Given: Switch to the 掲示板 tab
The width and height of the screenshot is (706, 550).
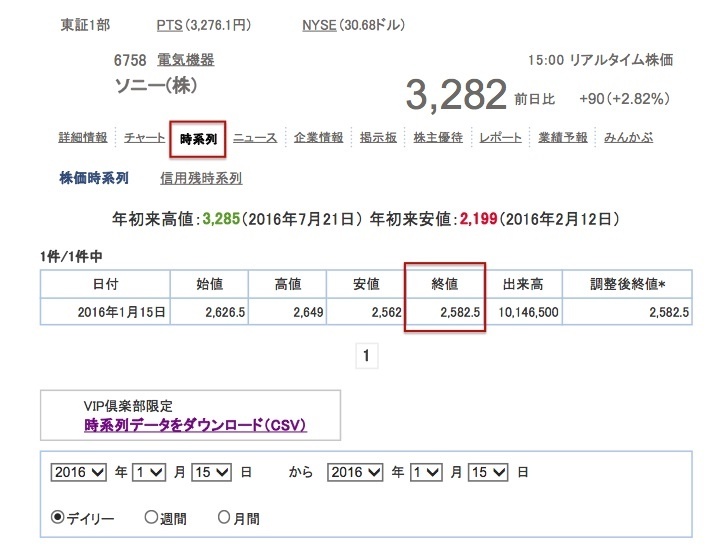Looking at the screenshot, I should (378, 137).
